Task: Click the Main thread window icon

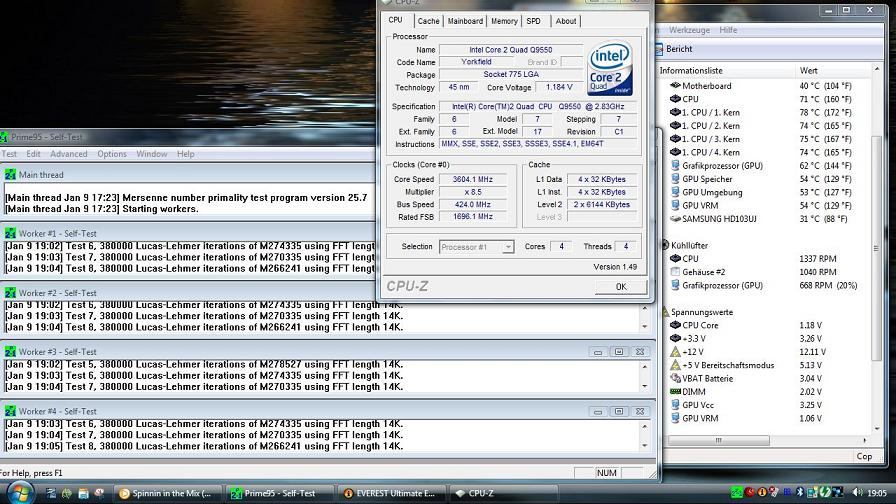Action: [10, 175]
